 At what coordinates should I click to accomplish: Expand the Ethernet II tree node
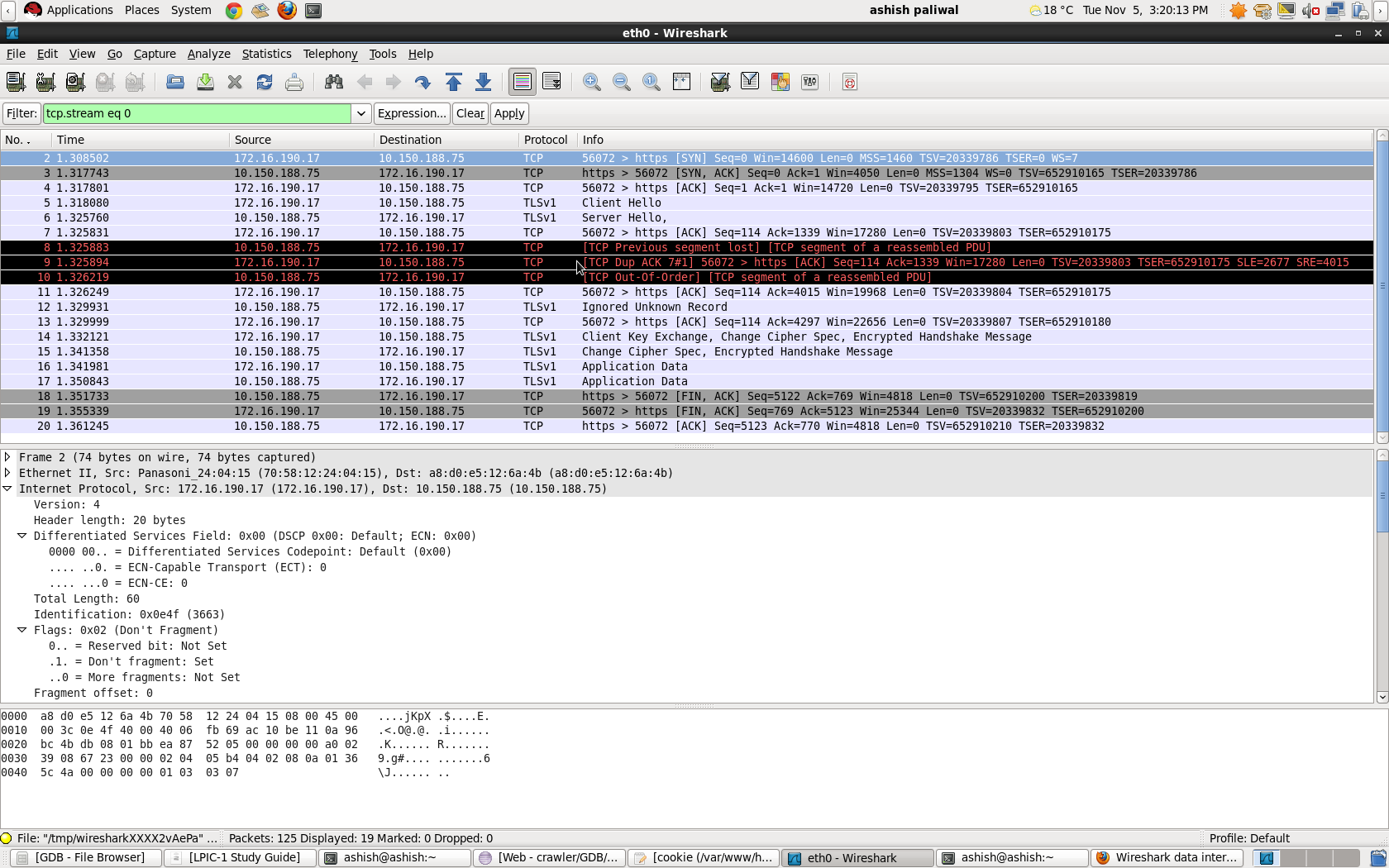tap(7, 473)
